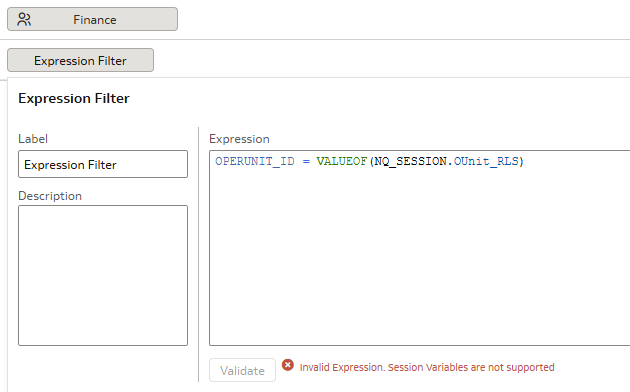Open the Expression Filter button at top
Screen dimensions: 630x392
80,60
